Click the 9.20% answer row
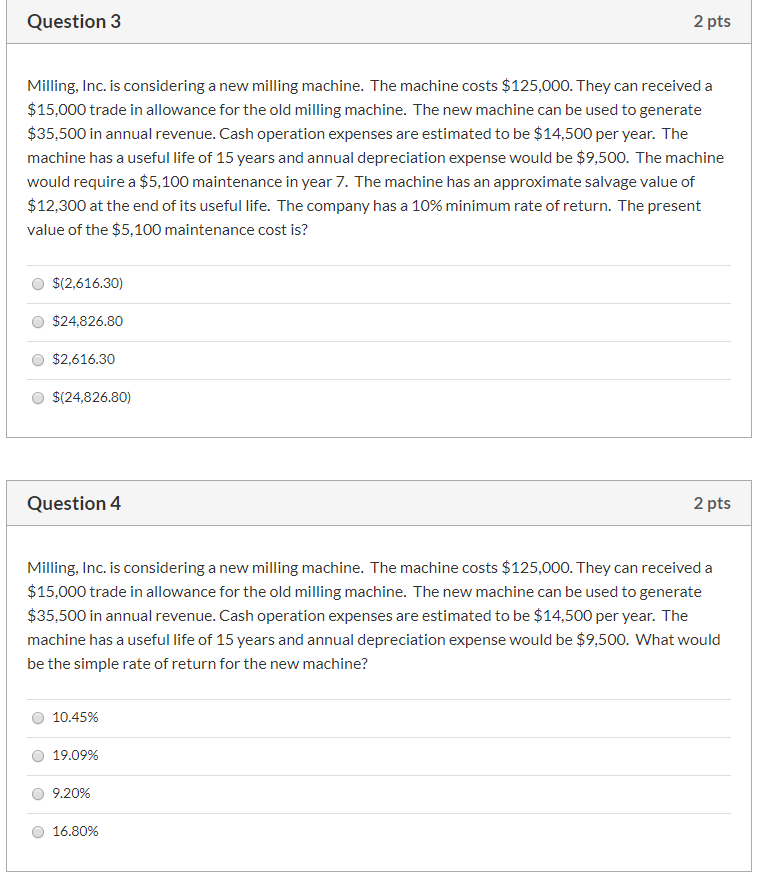Viewport: 761px width, 879px height. [x=380, y=793]
